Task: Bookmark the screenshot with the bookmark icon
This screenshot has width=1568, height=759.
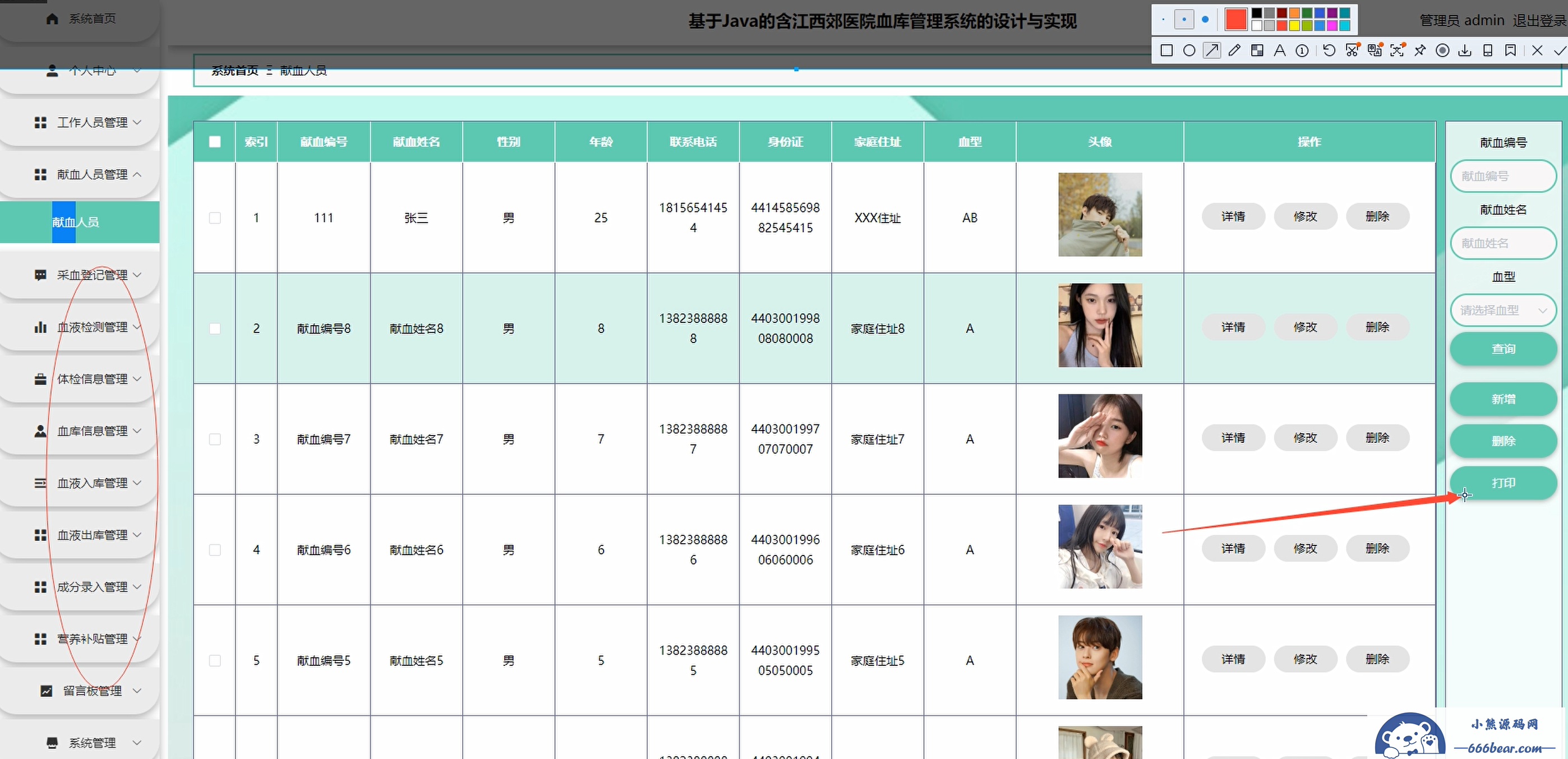Action: coord(1510,50)
